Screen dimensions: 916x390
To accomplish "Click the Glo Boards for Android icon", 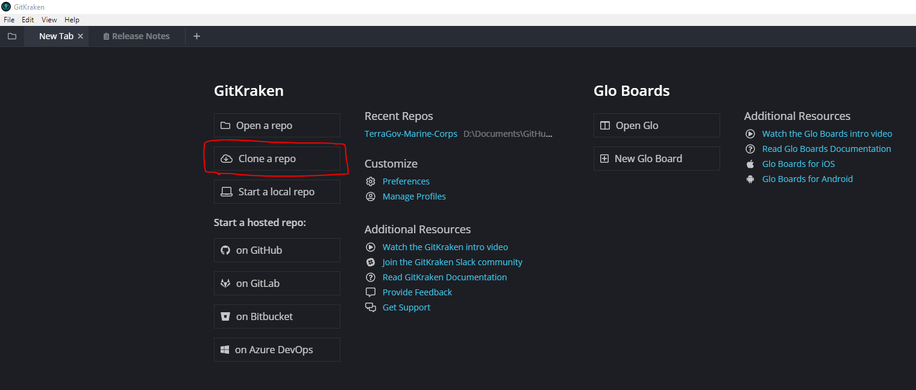I will coord(750,179).
